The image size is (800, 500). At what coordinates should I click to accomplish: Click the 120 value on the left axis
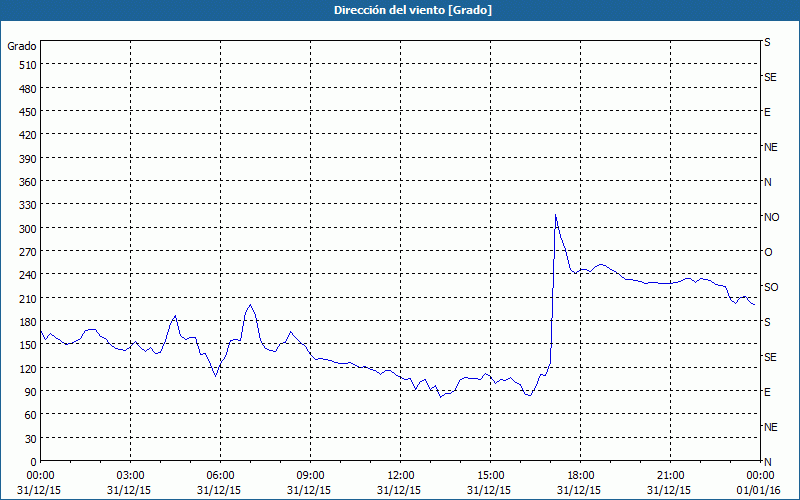28,368
